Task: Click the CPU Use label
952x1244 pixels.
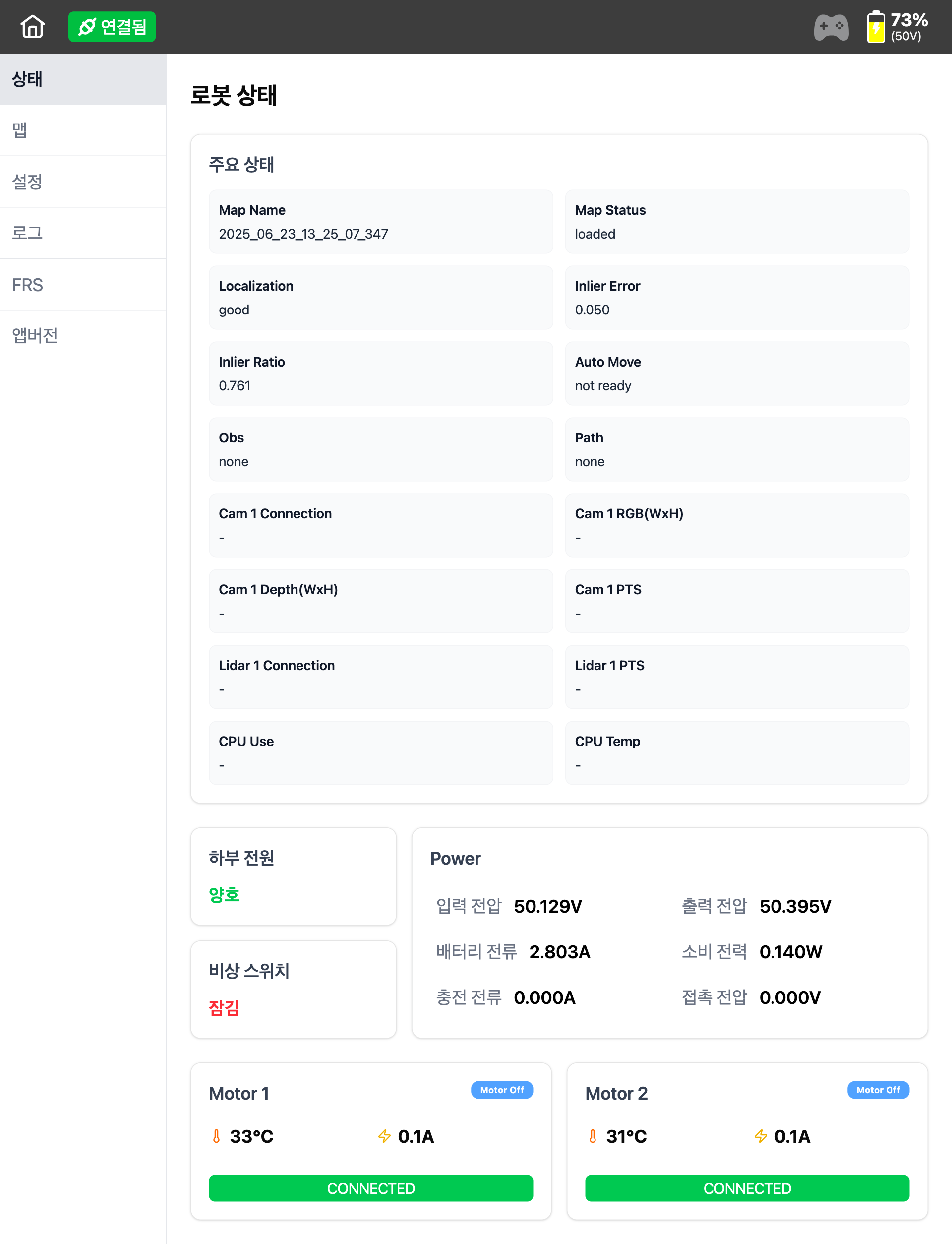Action: (246, 742)
